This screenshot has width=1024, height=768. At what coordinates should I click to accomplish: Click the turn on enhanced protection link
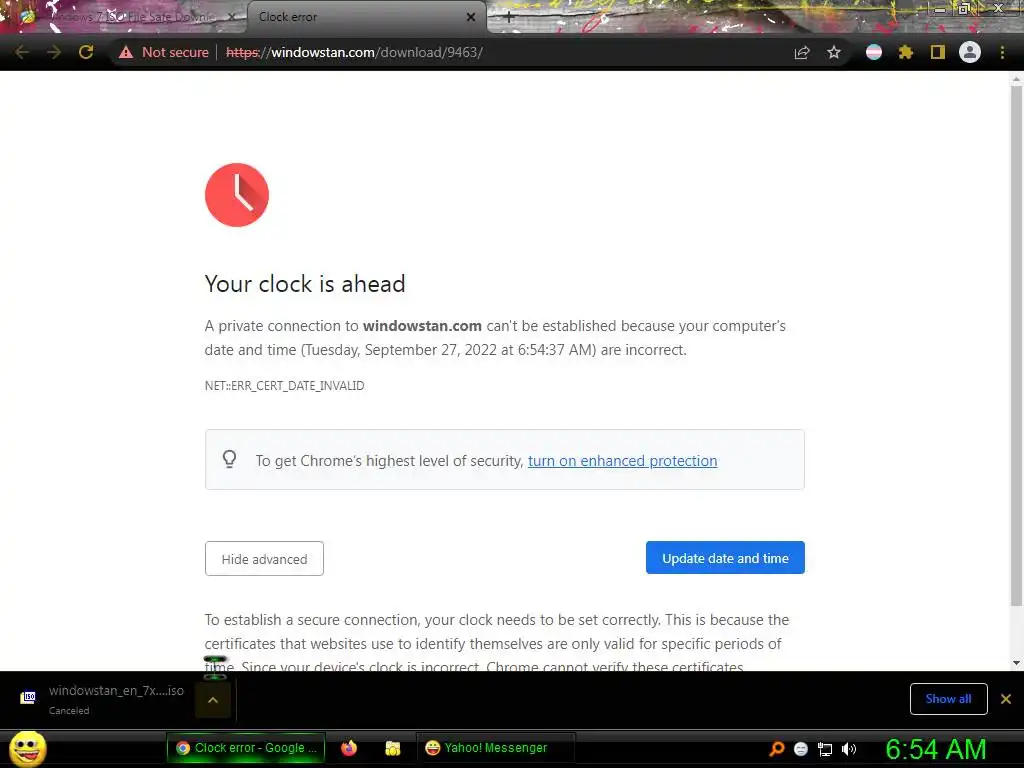pyautogui.click(x=622, y=460)
